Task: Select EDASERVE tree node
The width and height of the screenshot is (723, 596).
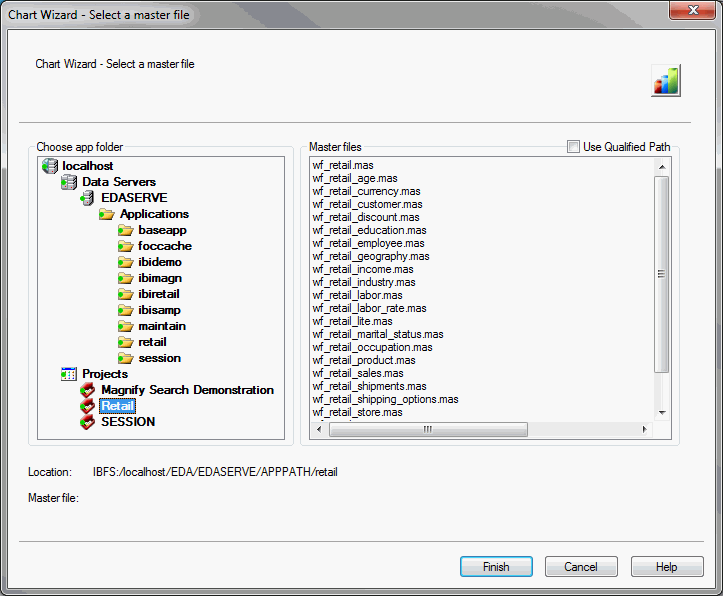Action: click(134, 198)
